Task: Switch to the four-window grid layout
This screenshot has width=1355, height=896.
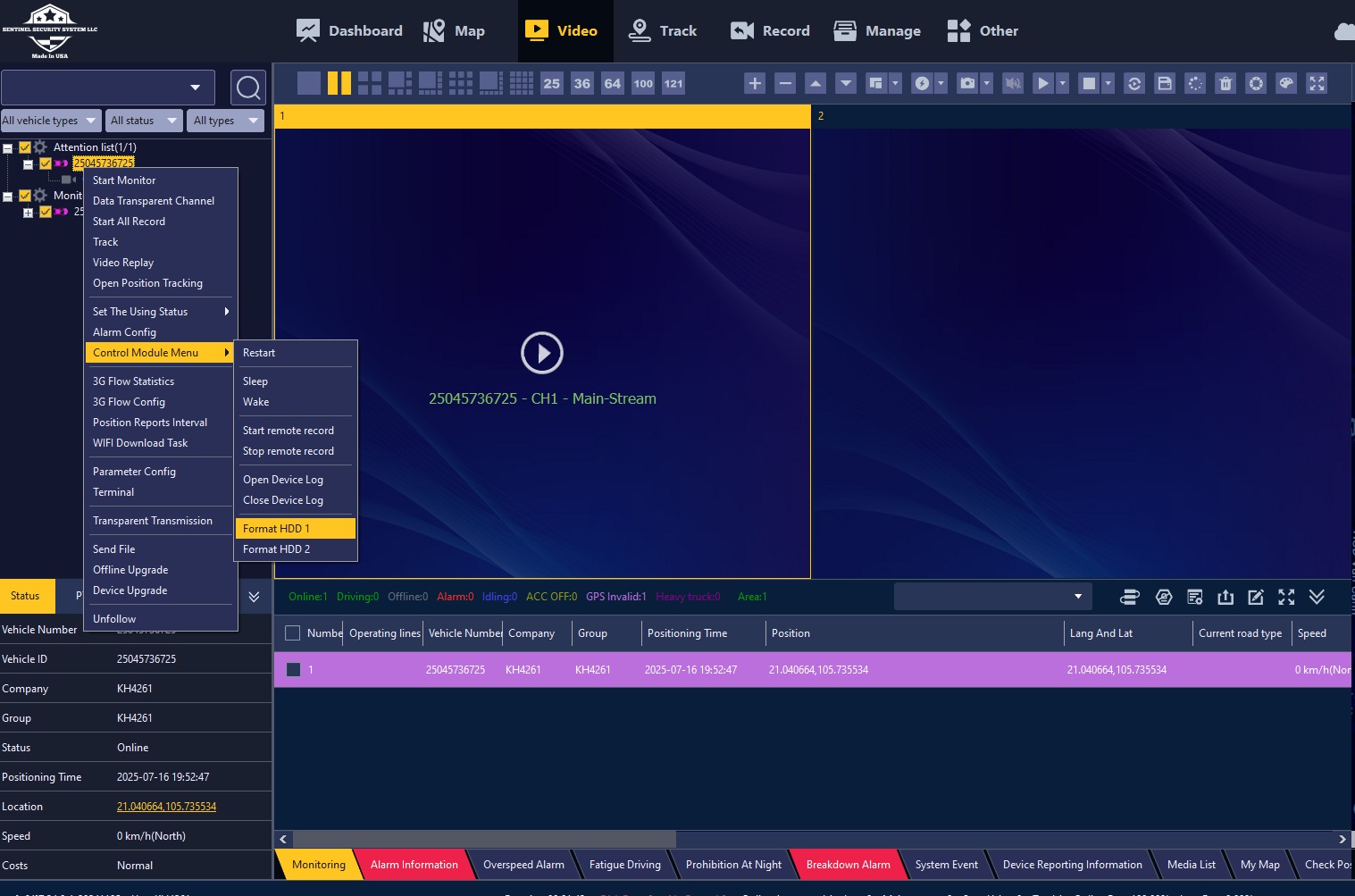Action: click(370, 83)
